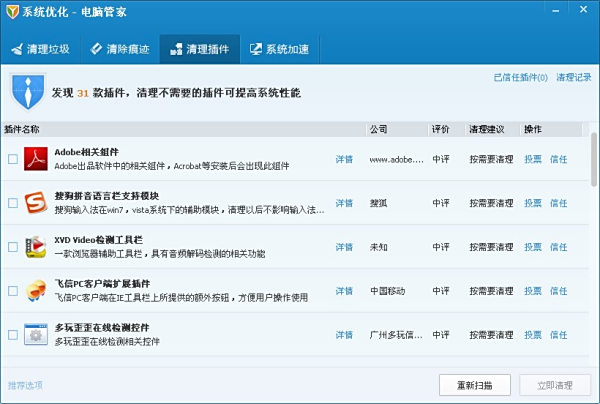Click the Adobe相关组件 plugin name
600x404 pixels.
(x=86, y=152)
